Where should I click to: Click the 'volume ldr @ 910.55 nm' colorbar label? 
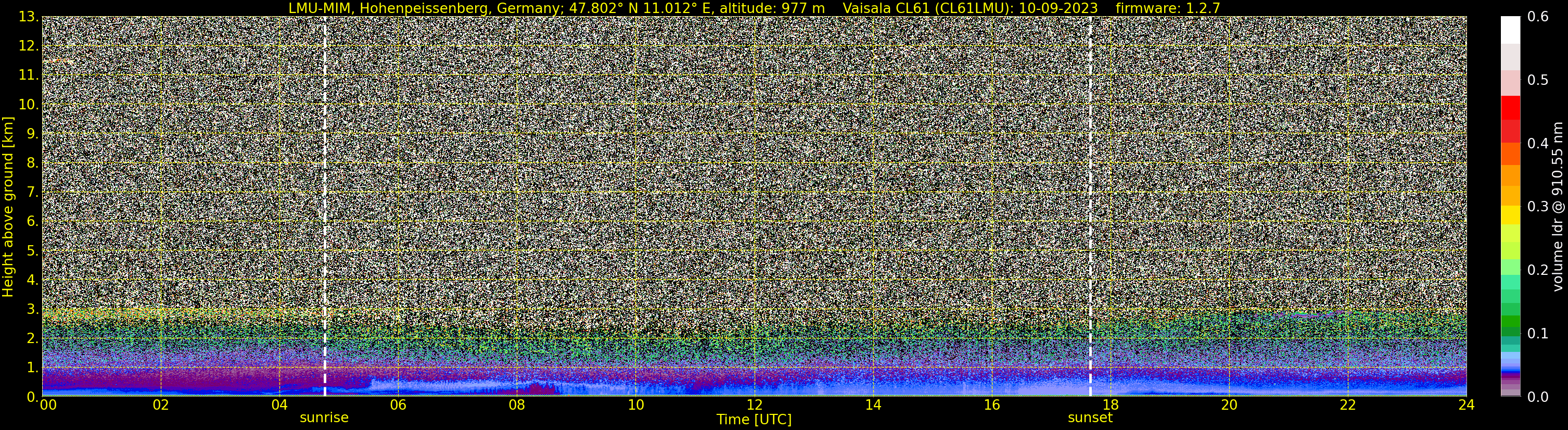pyautogui.click(x=1558, y=207)
